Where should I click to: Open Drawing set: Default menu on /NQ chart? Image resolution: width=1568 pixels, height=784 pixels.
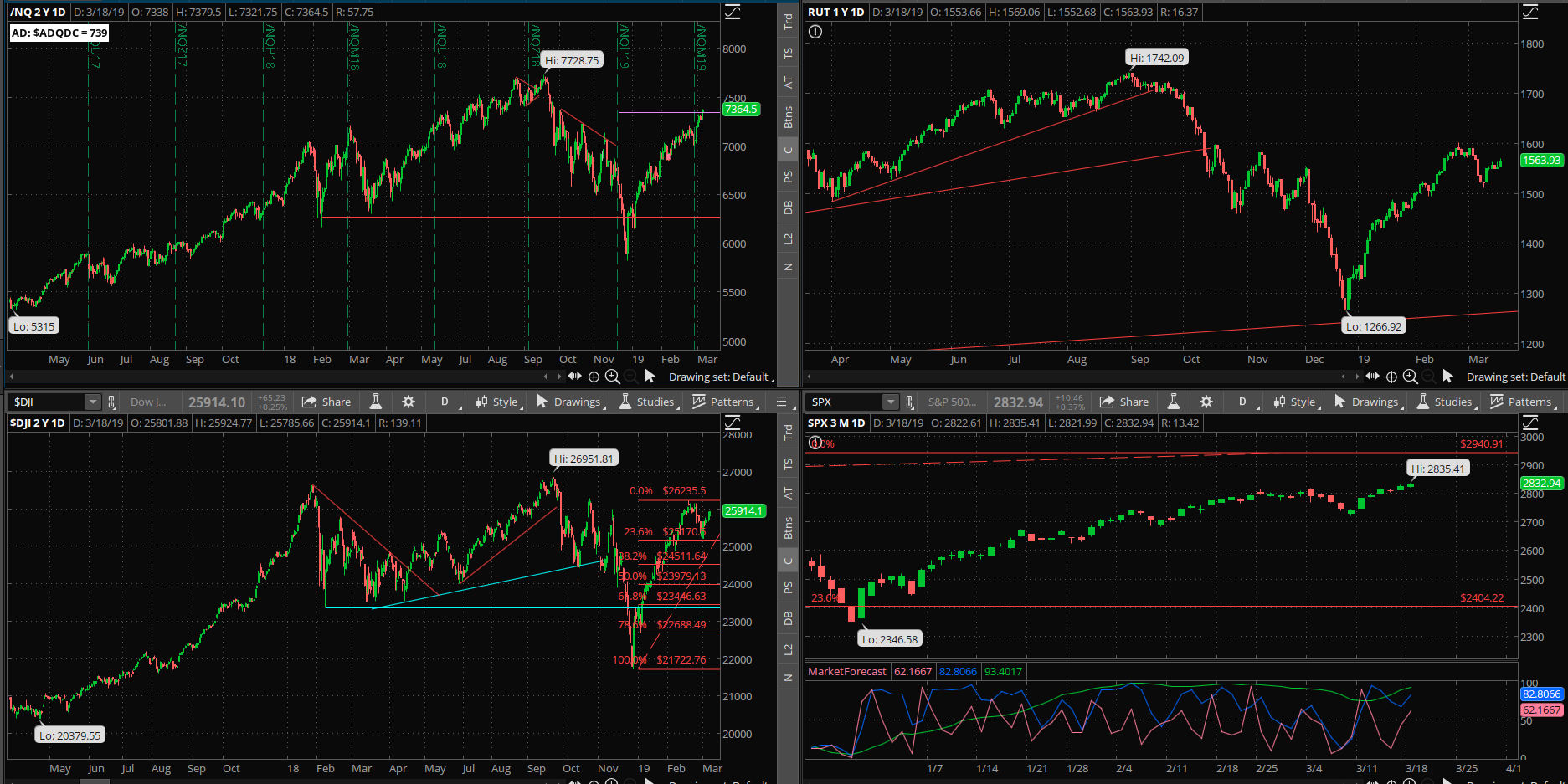click(721, 377)
